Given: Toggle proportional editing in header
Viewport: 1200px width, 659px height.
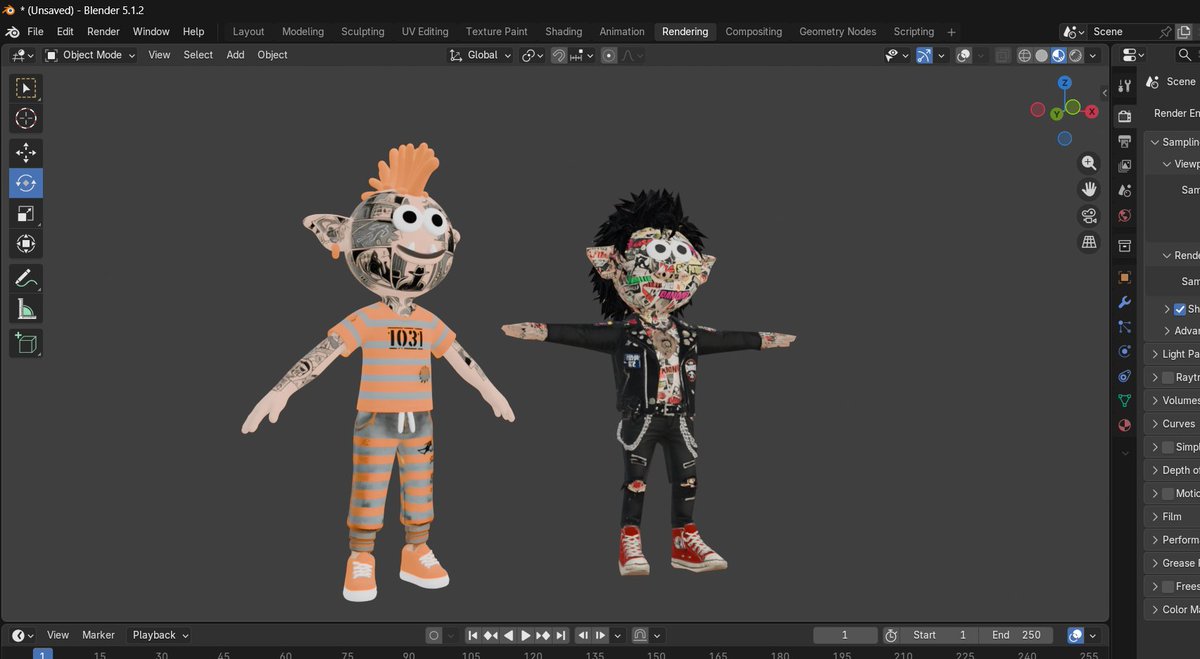Looking at the screenshot, I should tap(608, 55).
